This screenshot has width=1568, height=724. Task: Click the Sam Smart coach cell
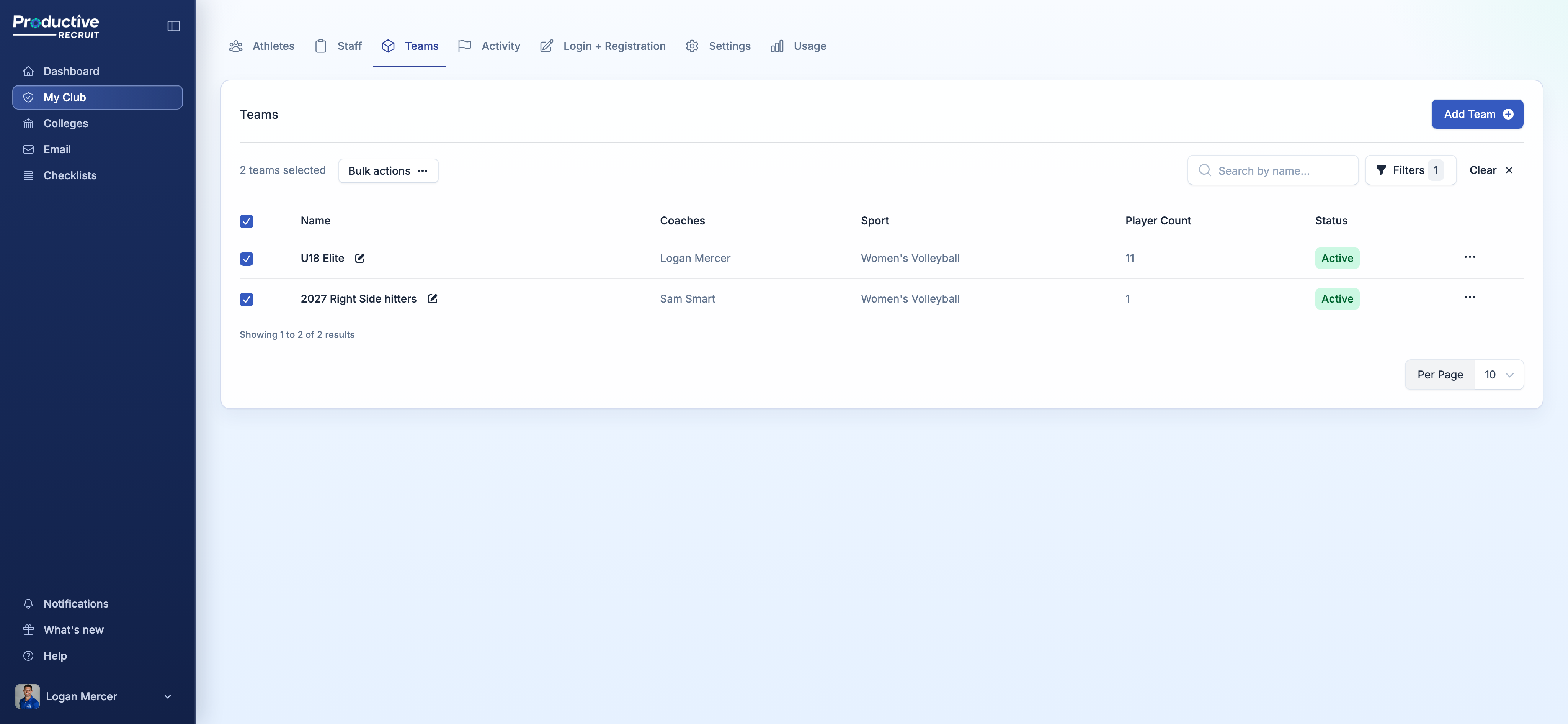click(687, 299)
